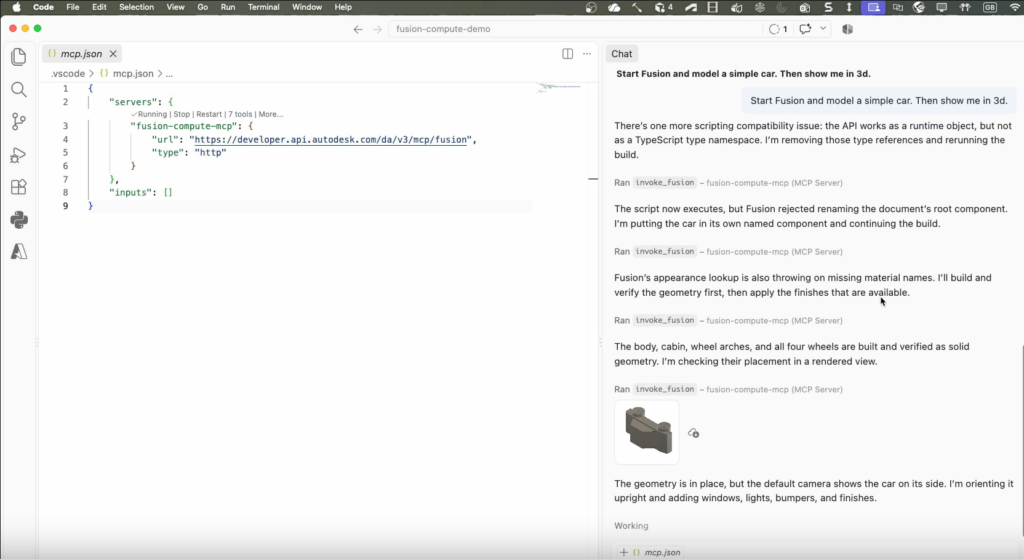Screen dimensions: 1024x559
Task: Open the File menu
Action: (72, 7)
